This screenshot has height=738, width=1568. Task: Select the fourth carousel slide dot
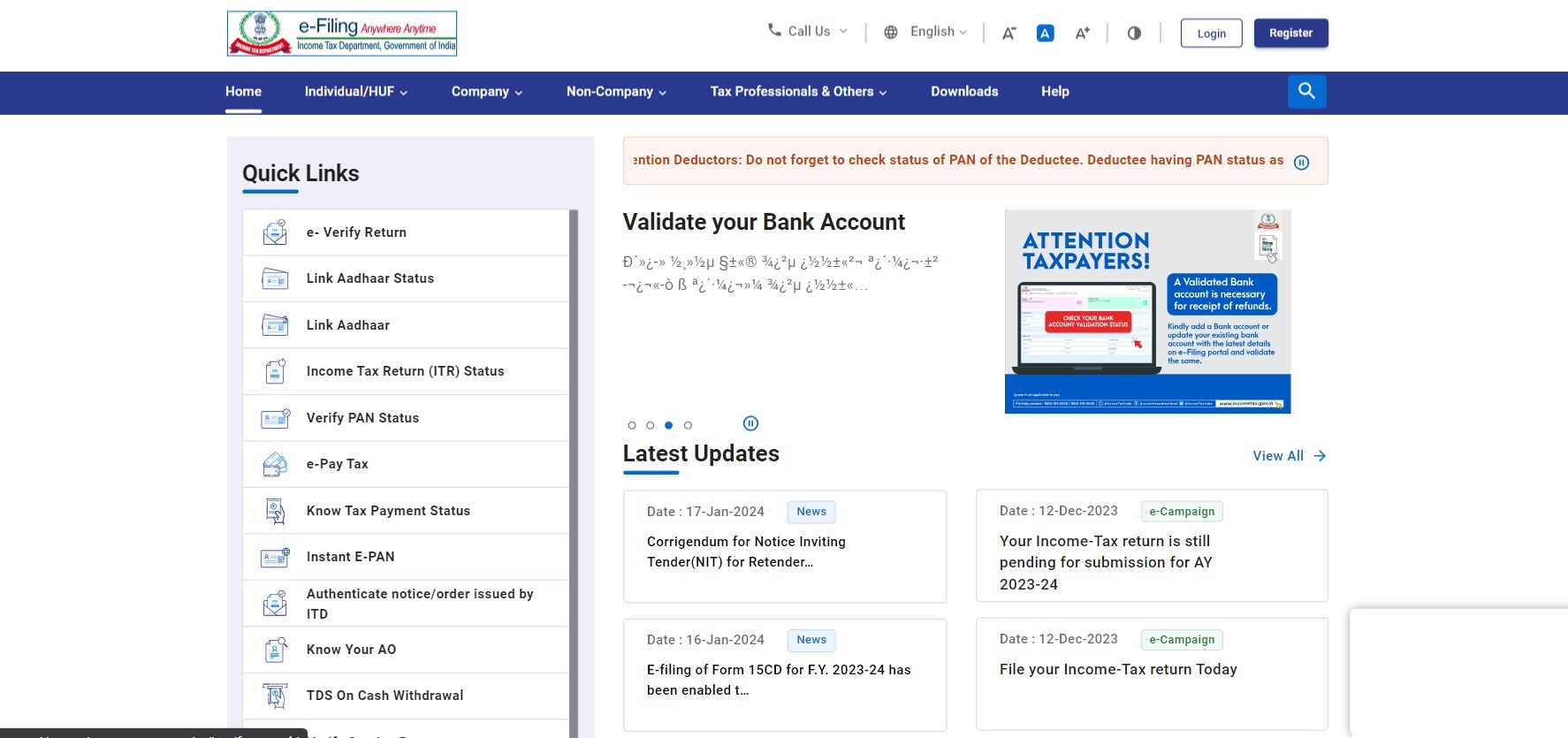(x=688, y=425)
